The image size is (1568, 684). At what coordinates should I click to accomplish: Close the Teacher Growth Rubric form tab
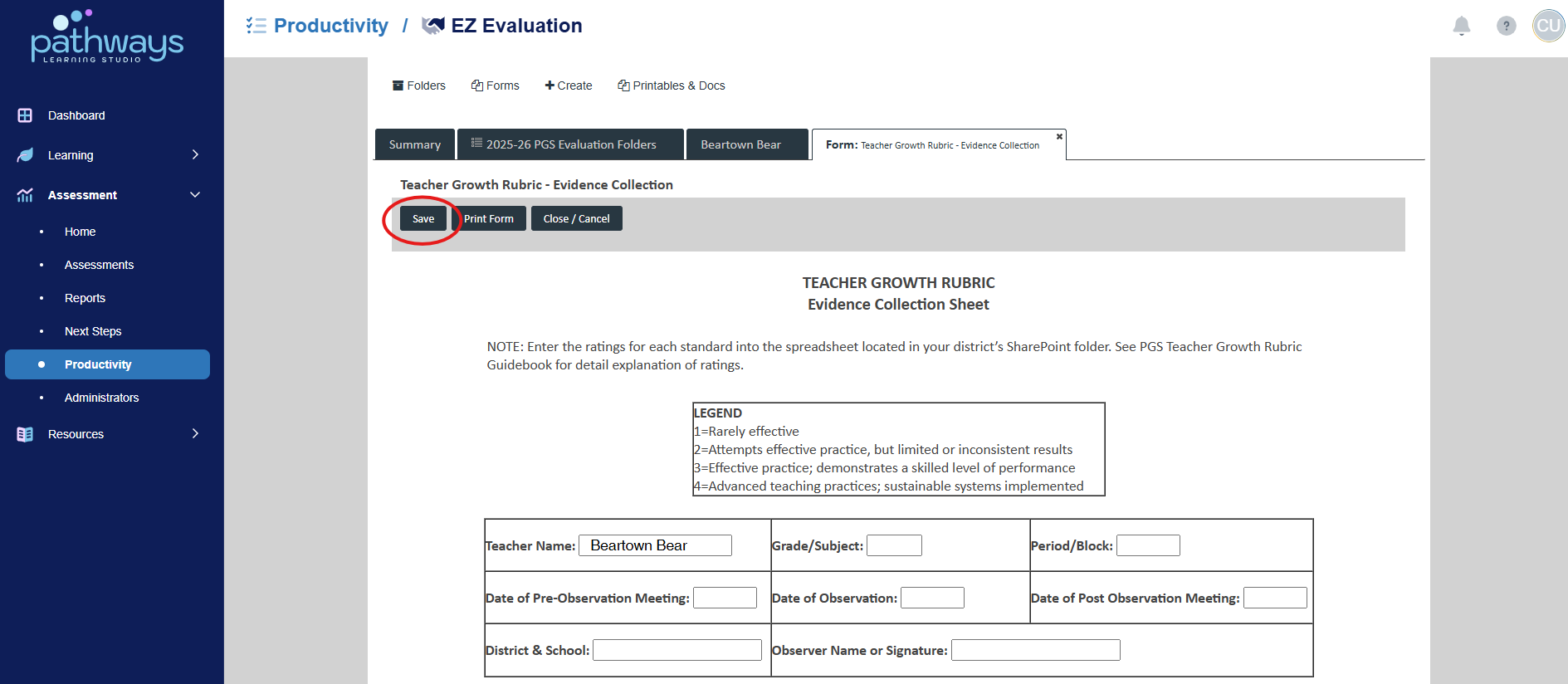(1059, 136)
